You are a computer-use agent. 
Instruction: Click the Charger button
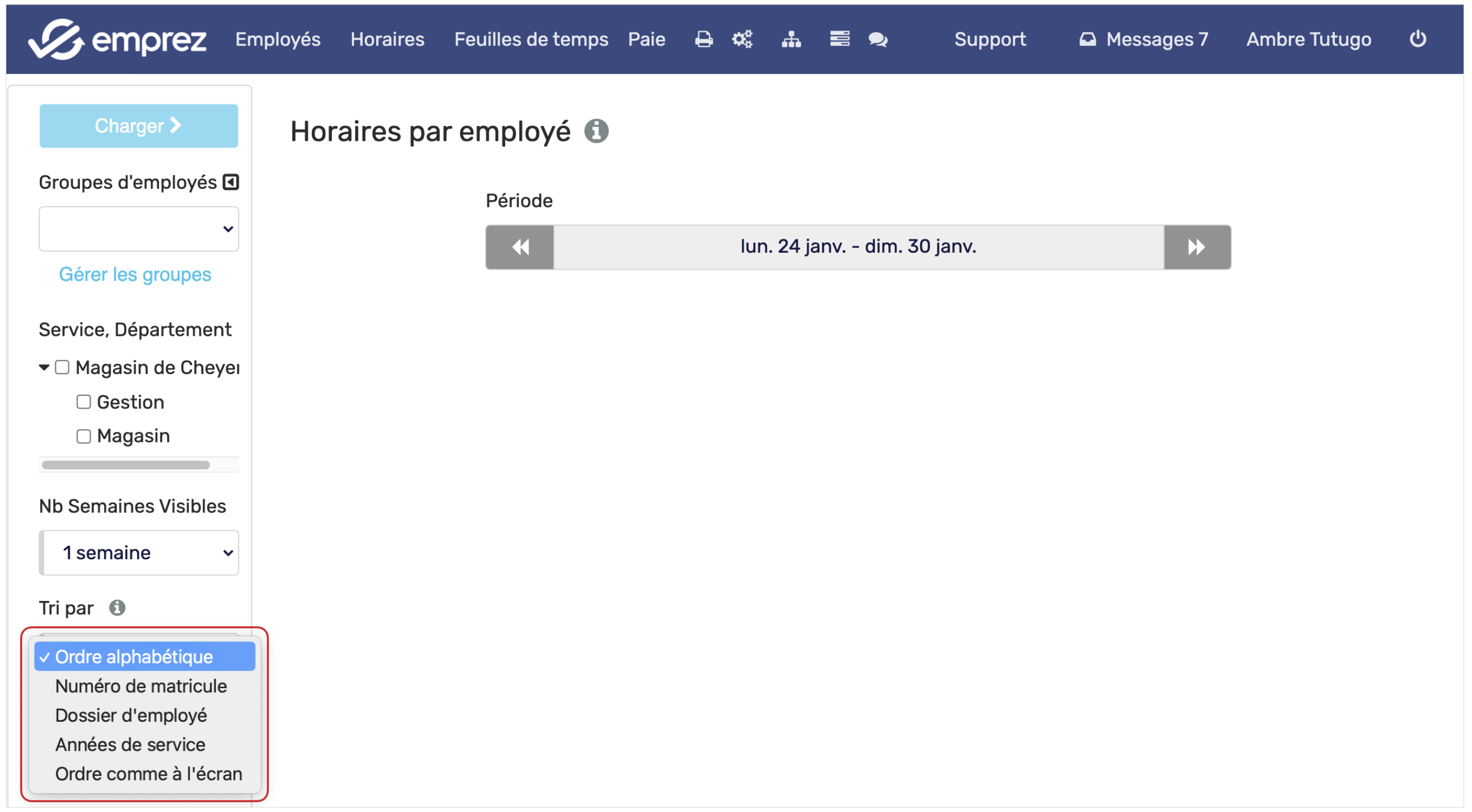(139, 126)
